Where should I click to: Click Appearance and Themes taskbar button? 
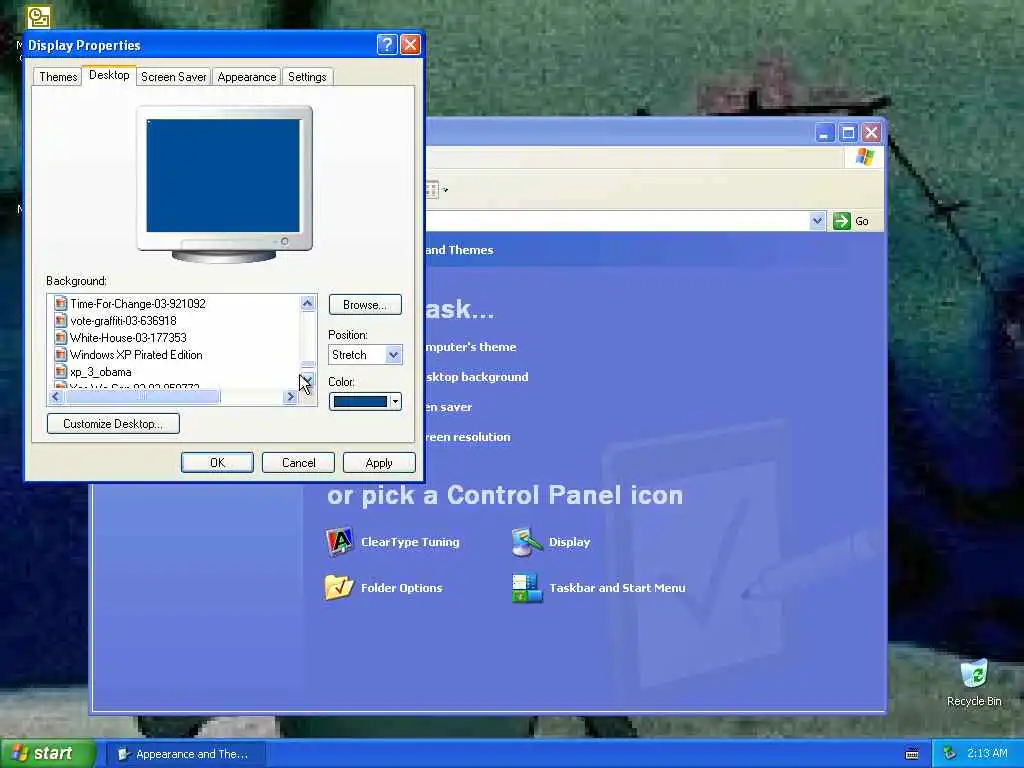[185, 754]
